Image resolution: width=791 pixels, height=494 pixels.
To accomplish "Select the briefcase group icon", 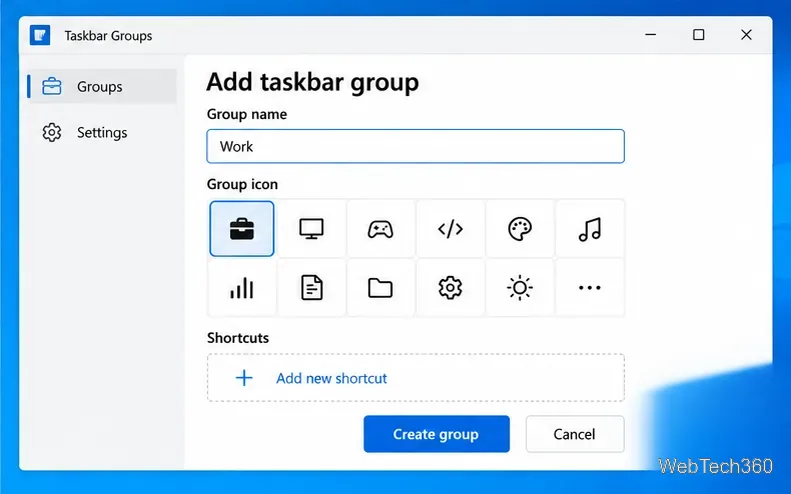I will point(242,229).
